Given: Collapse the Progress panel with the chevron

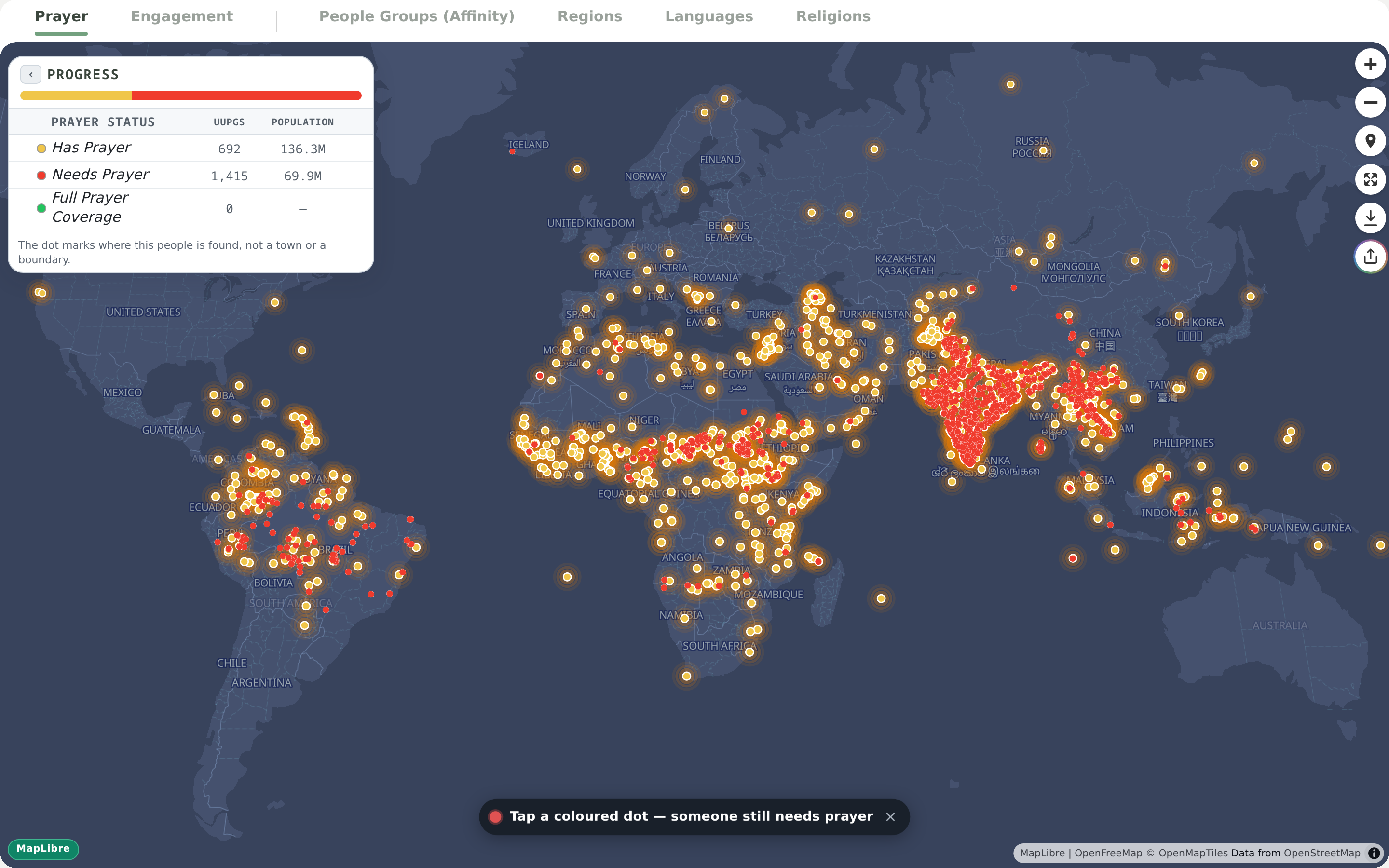Looking at the screenshot, I should pyautogui.click(x=30, y=74).
